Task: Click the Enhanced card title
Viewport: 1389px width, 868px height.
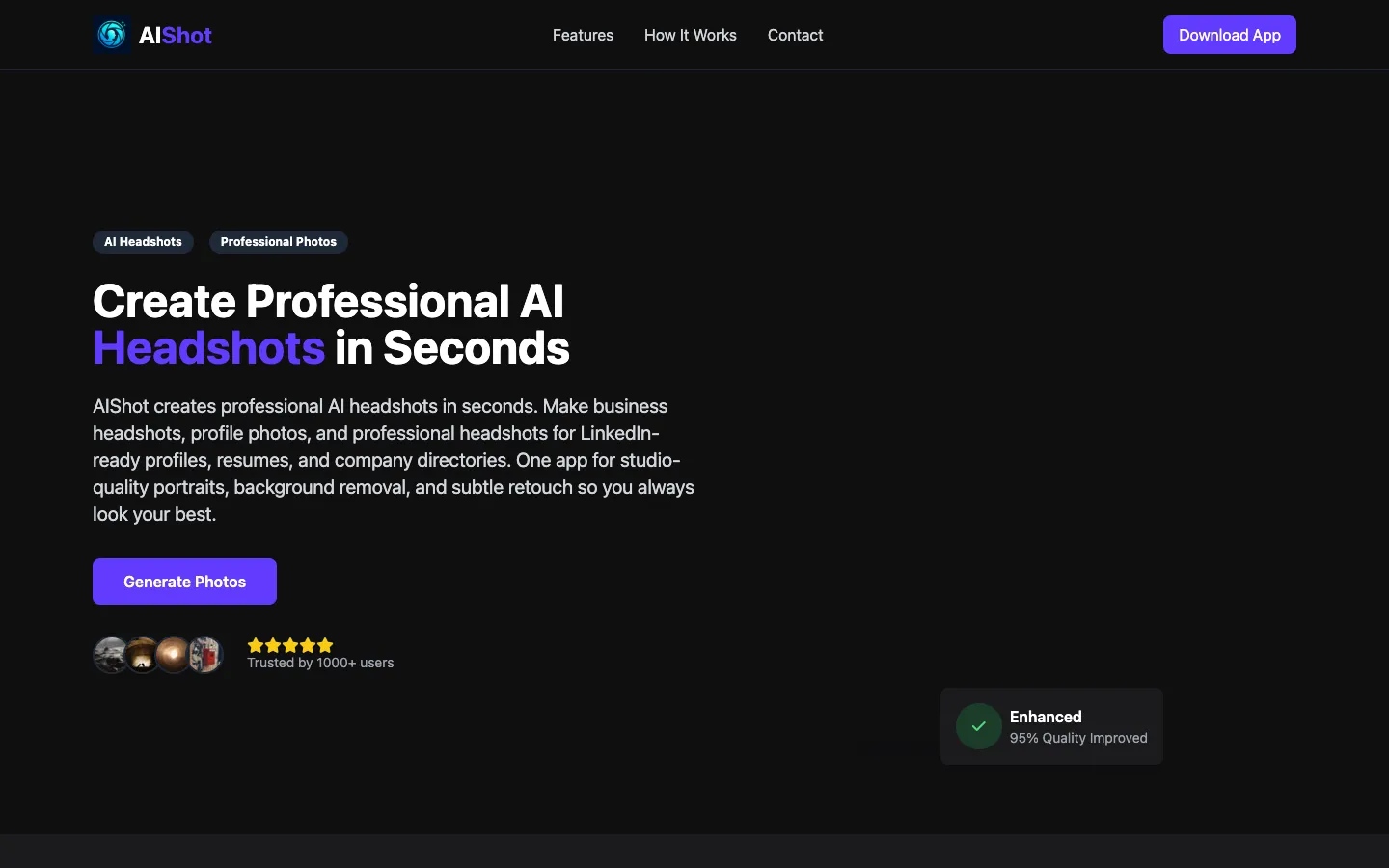Action: (1046, 717)
